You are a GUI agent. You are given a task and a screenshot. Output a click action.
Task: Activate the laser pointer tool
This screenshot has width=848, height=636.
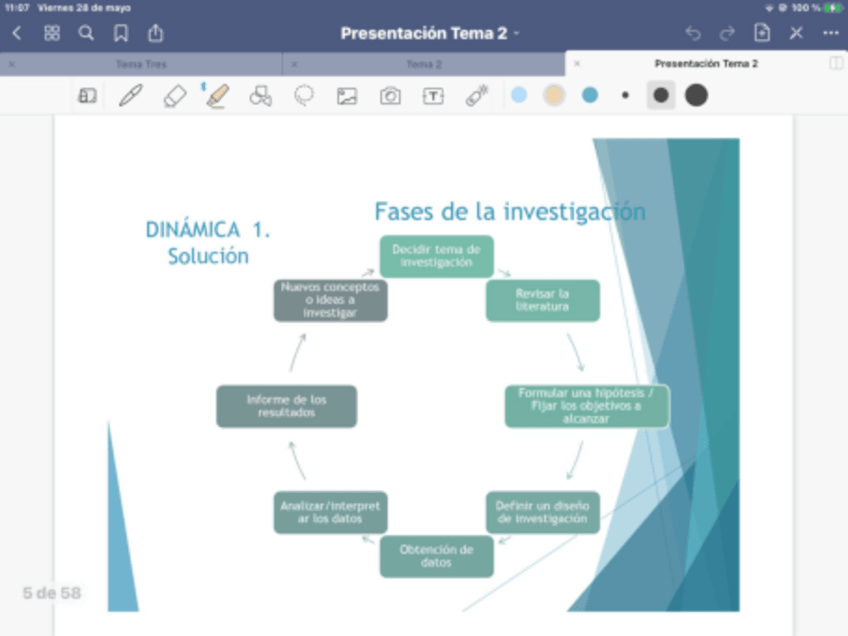pyautogui.click(x=476, y=96)
